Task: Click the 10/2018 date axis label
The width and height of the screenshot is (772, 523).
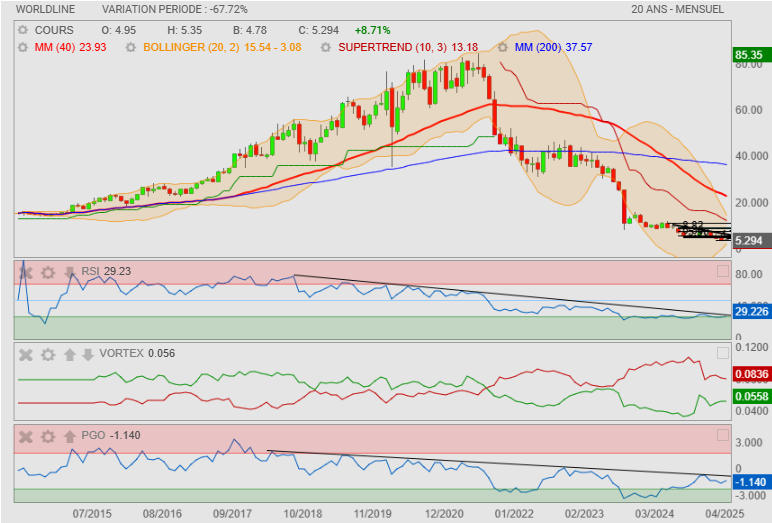Action: (302, 514)
